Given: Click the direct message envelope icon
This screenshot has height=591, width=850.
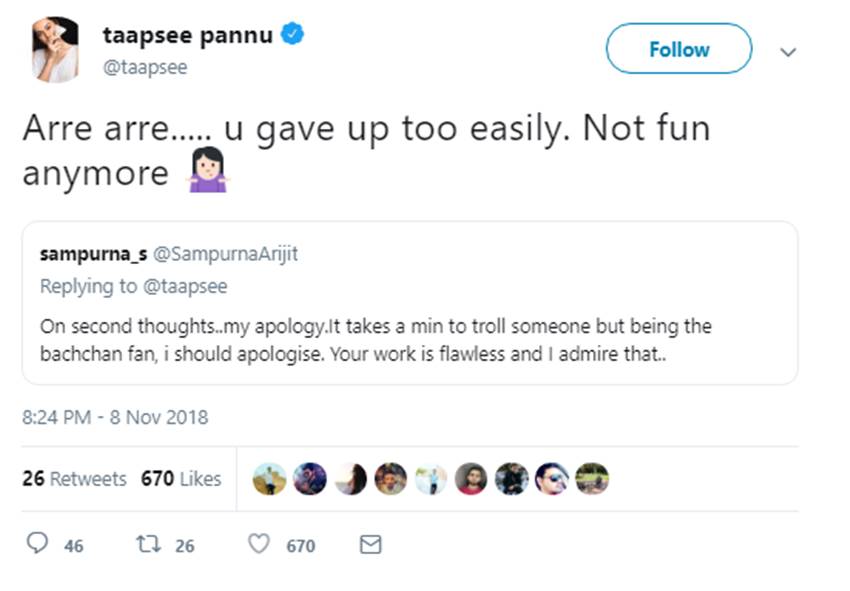Looking at the screenshot, I should pyautogui.click(x=370, y=544).
